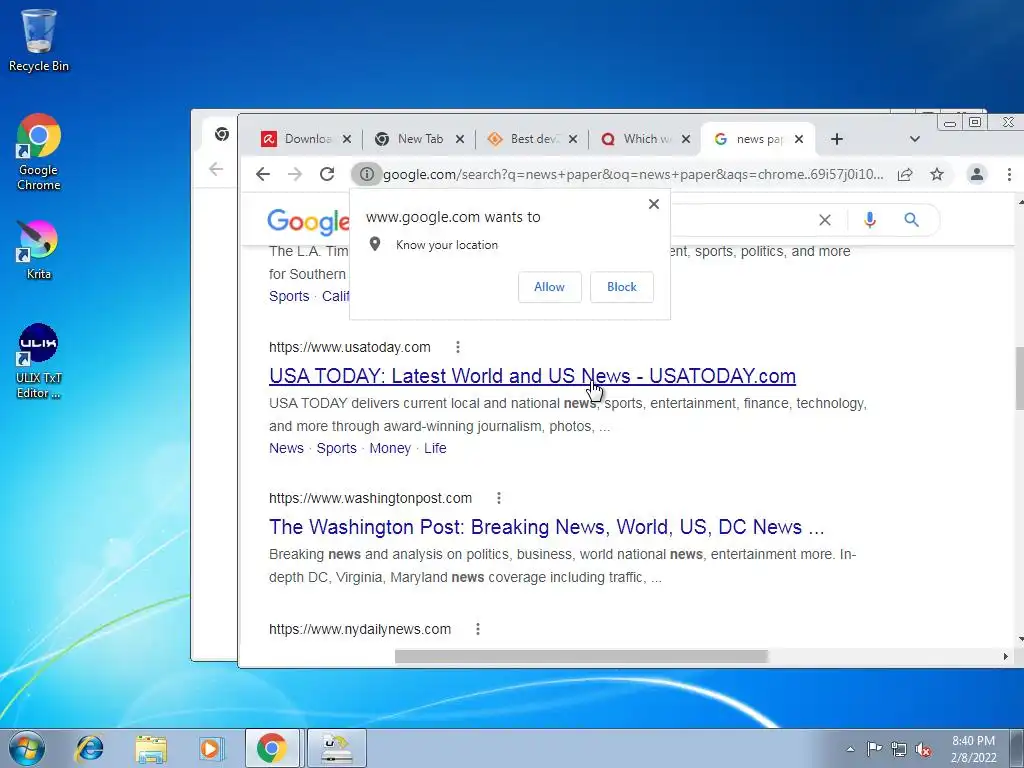The height and width of the screenshot is (768, 1024).
Task: Click the Chrome taskbar button
Action: point(272,748)
